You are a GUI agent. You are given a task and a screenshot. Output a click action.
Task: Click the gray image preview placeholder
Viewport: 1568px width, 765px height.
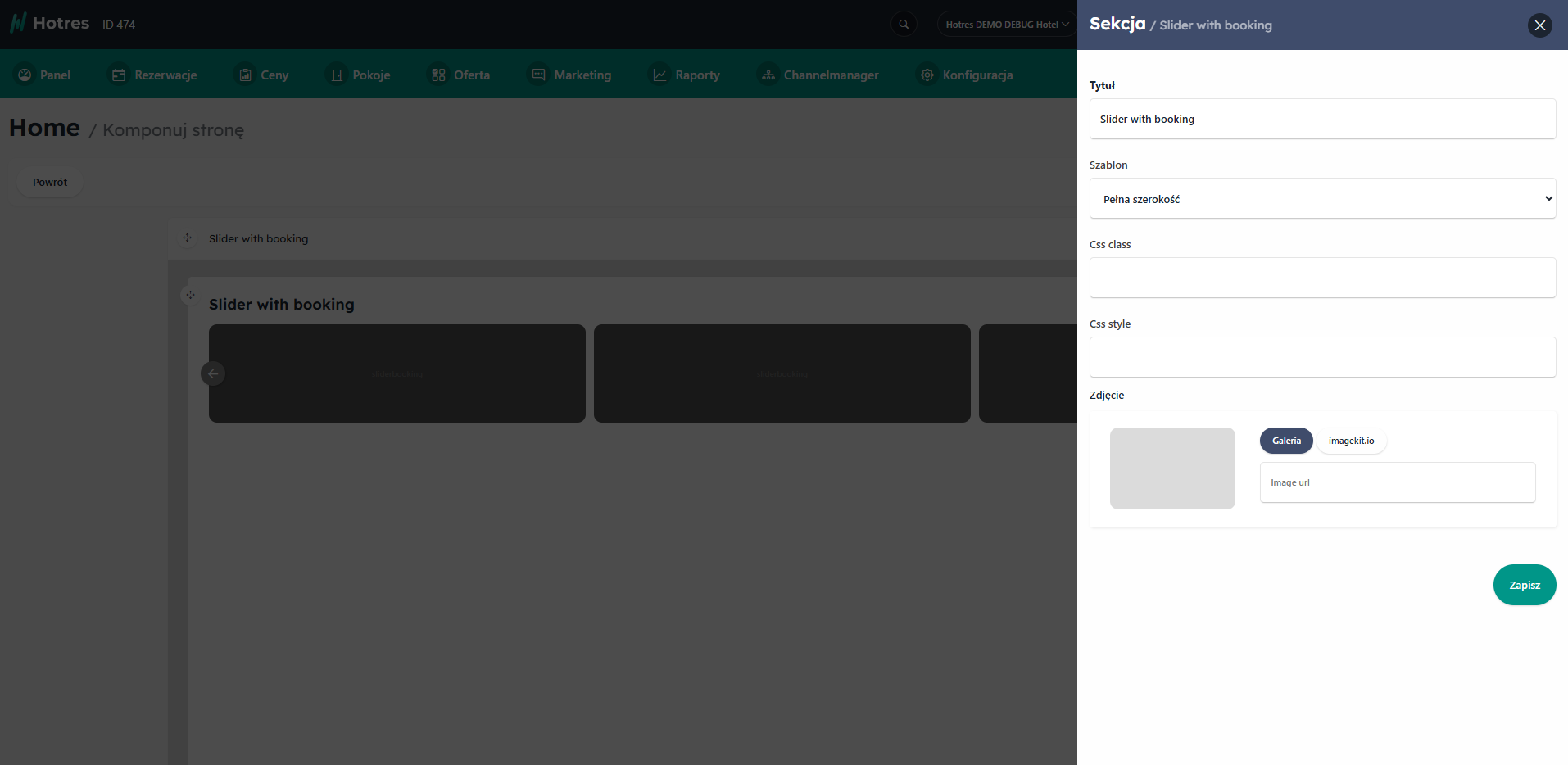1171,469
